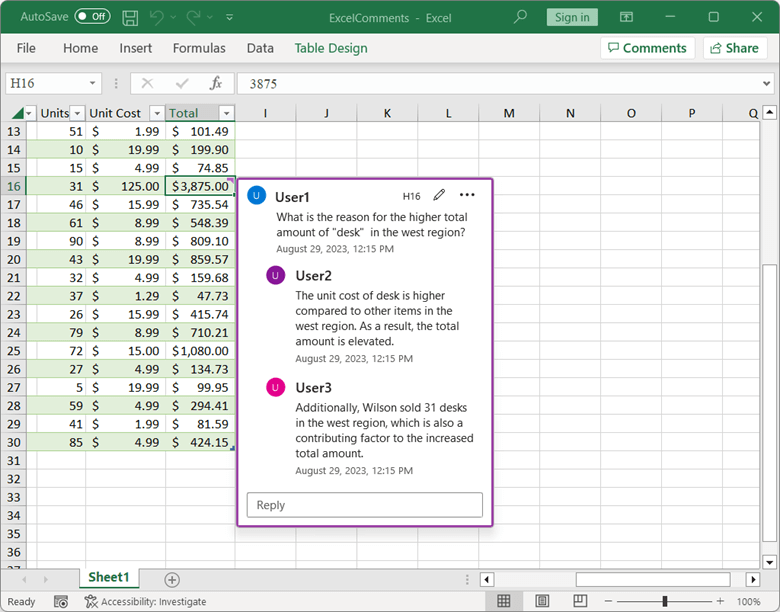The height and width of the screenshot is (612, 780).
Task: Click the Reply input box
Action: tap(364, 505)
